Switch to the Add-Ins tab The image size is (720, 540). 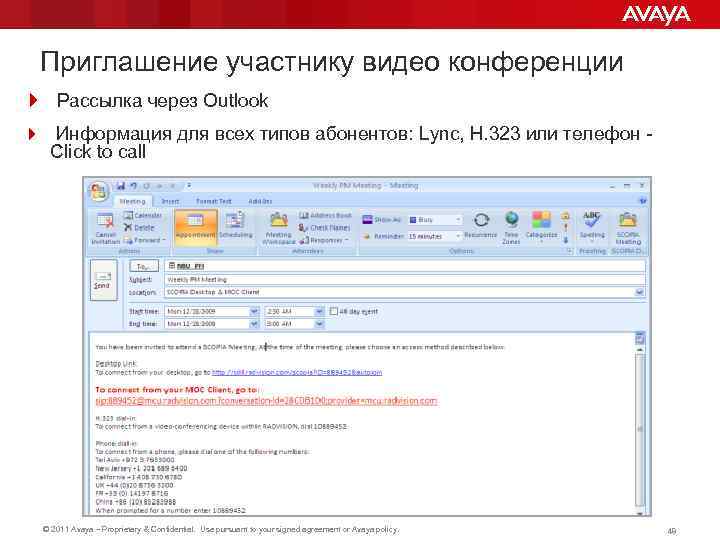click(260, 201)
